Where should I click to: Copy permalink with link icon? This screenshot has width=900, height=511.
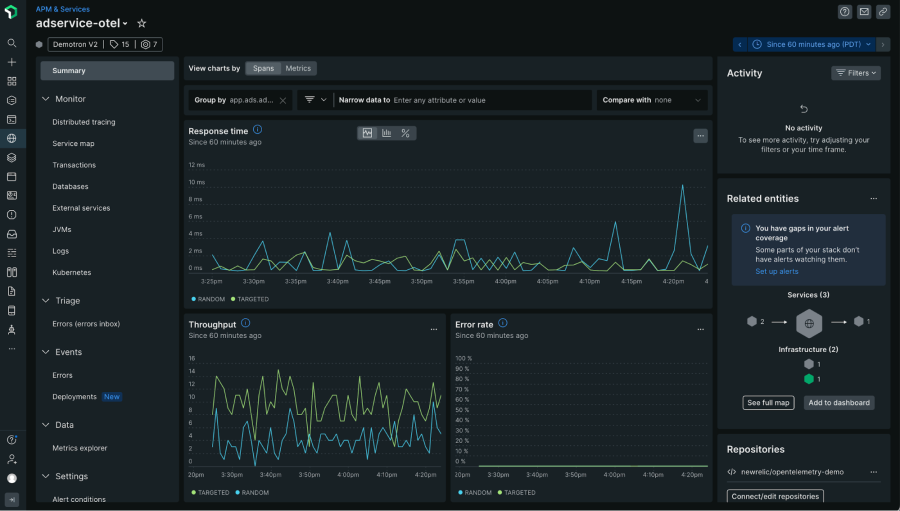click(x=883, y=11)
